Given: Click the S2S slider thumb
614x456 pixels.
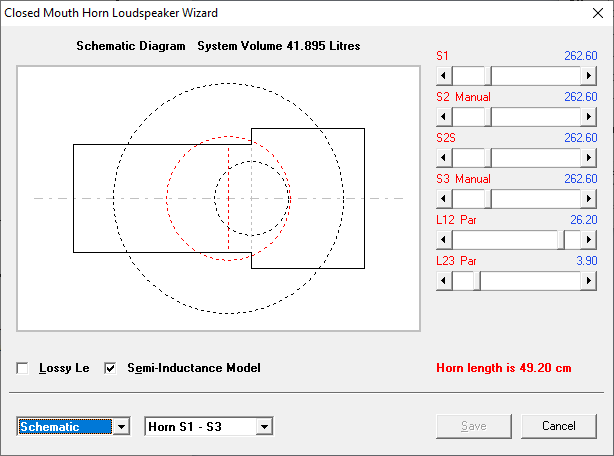Looking at the screenshot, I should 488,158.
